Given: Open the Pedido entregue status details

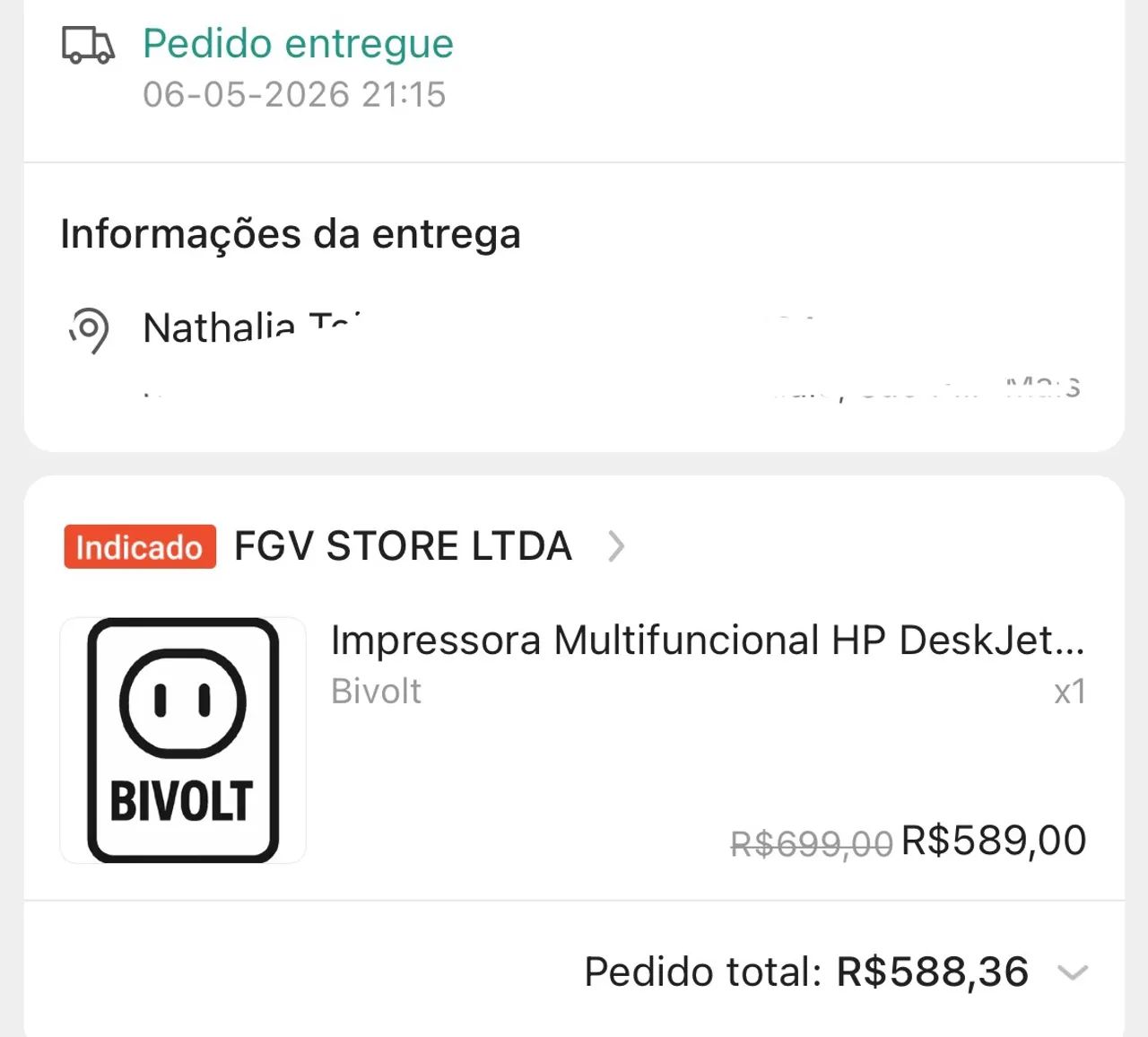Looking at the screenshot, I should click(298, 44).
